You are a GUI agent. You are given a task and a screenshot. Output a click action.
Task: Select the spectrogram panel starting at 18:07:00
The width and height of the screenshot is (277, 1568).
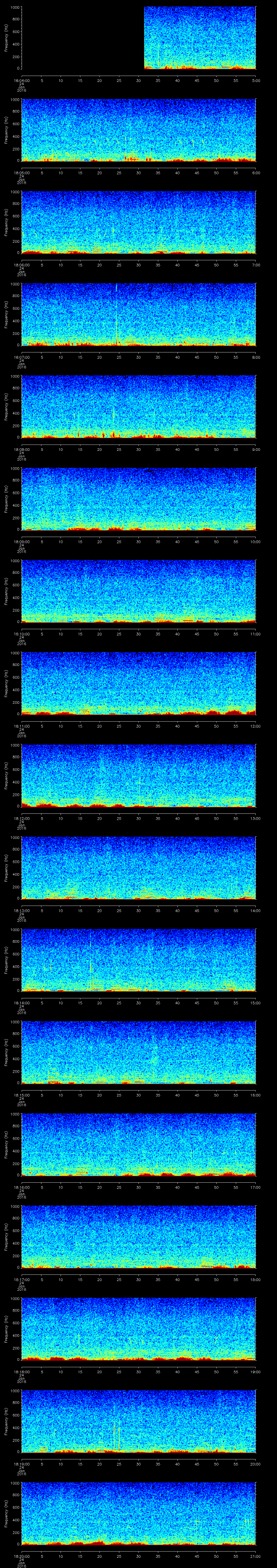coord(139,315)
